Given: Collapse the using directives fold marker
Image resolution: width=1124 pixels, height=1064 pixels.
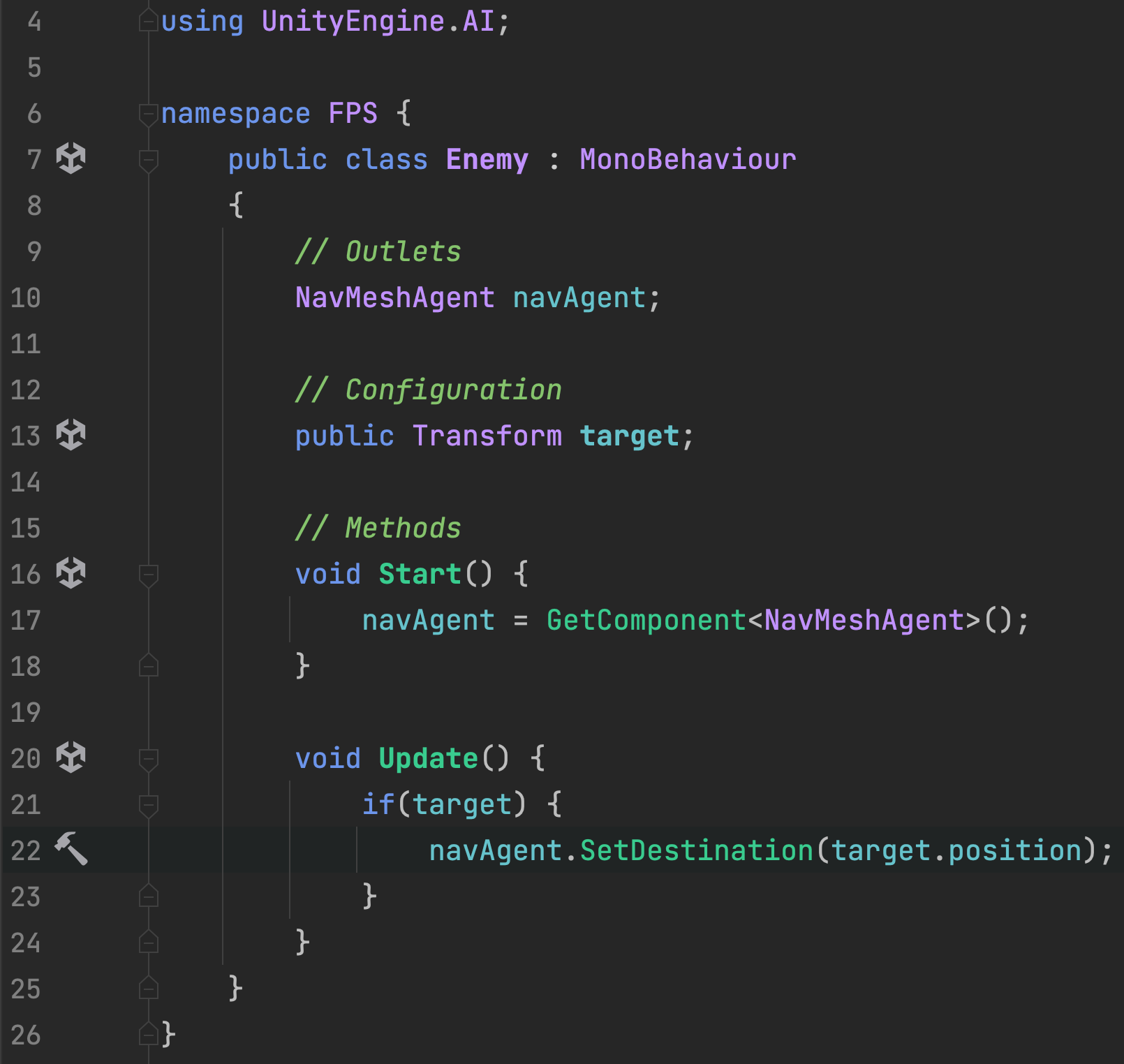Looking at the screenshot, I should click(148, 21).
